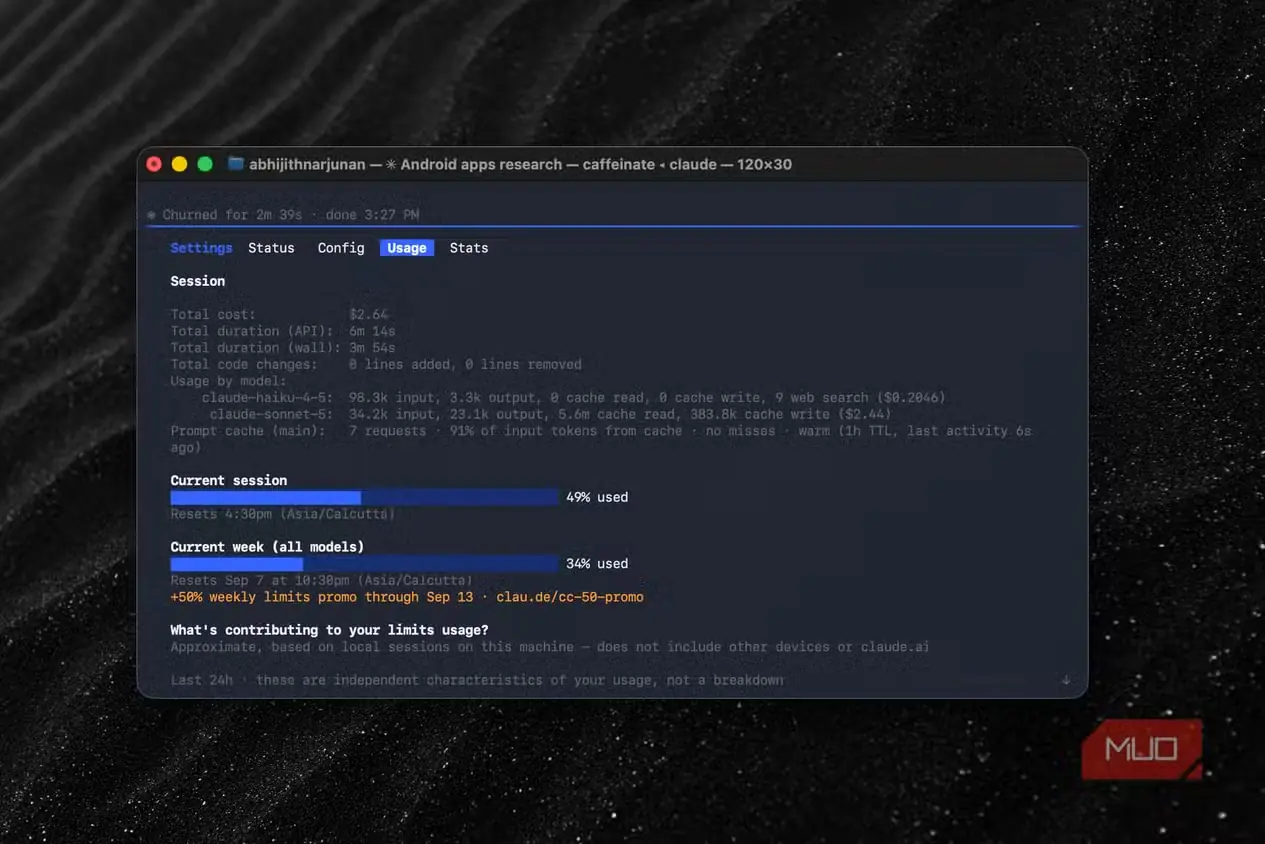Viewport: 1265px width, 844px height.
Task: Click the folder icon in the title bar
Action: [236, 164]
